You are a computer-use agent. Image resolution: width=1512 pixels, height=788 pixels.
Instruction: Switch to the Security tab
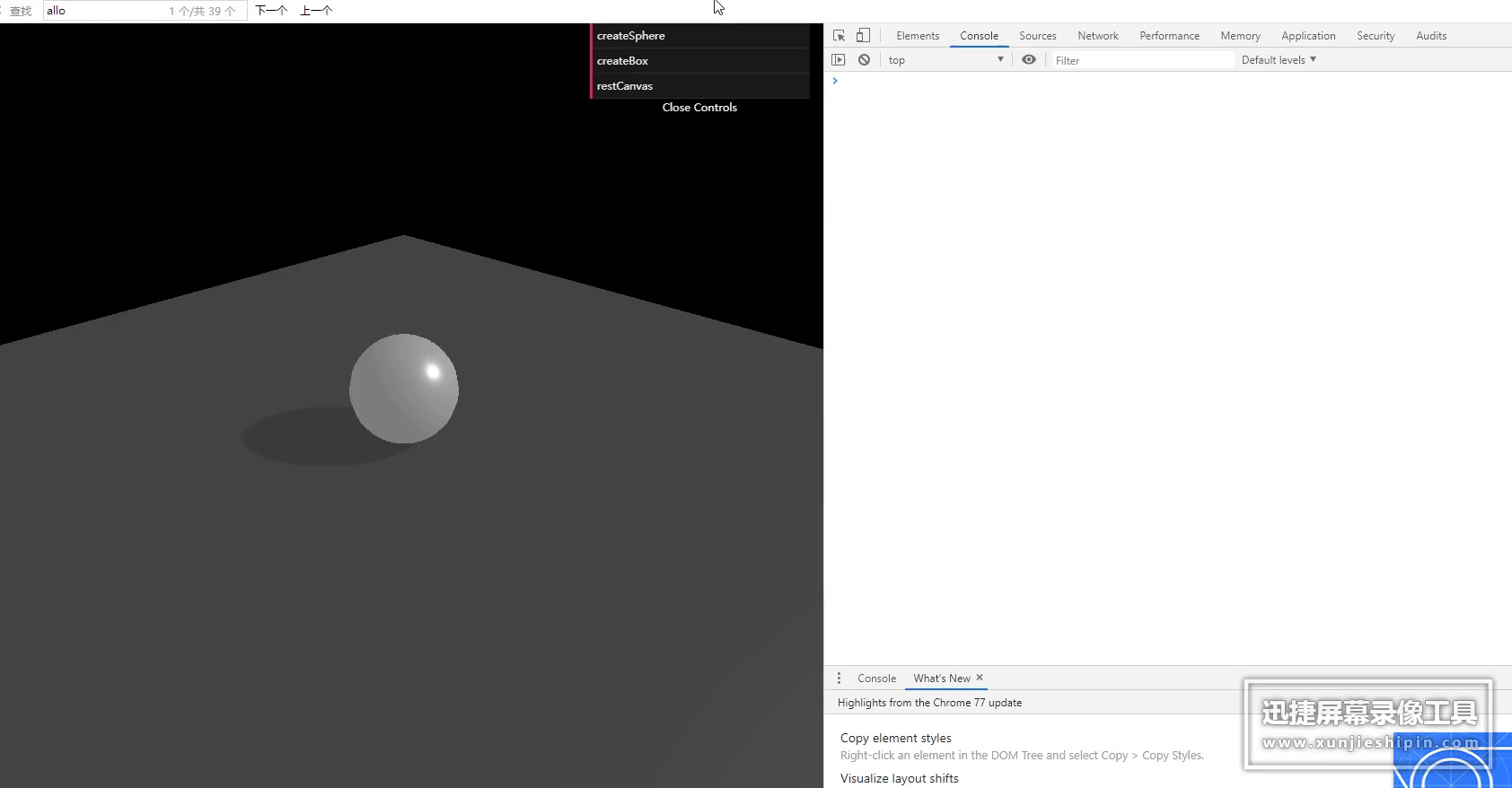1376,36
